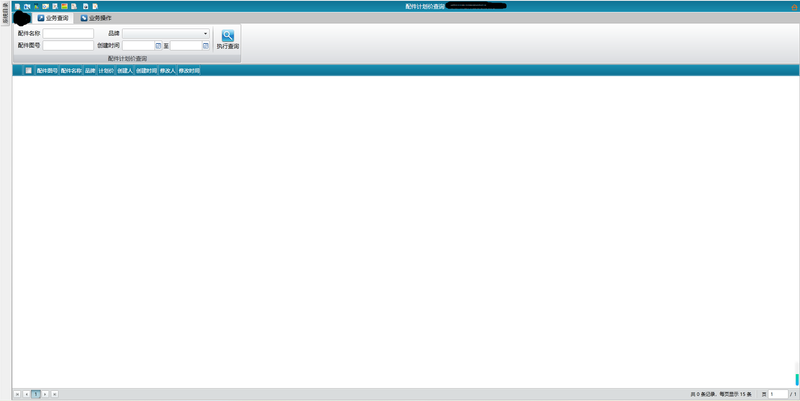Click the 修改时间 column header
The width and height of the screenshot is (800, 401).
(x=189, y=71)
